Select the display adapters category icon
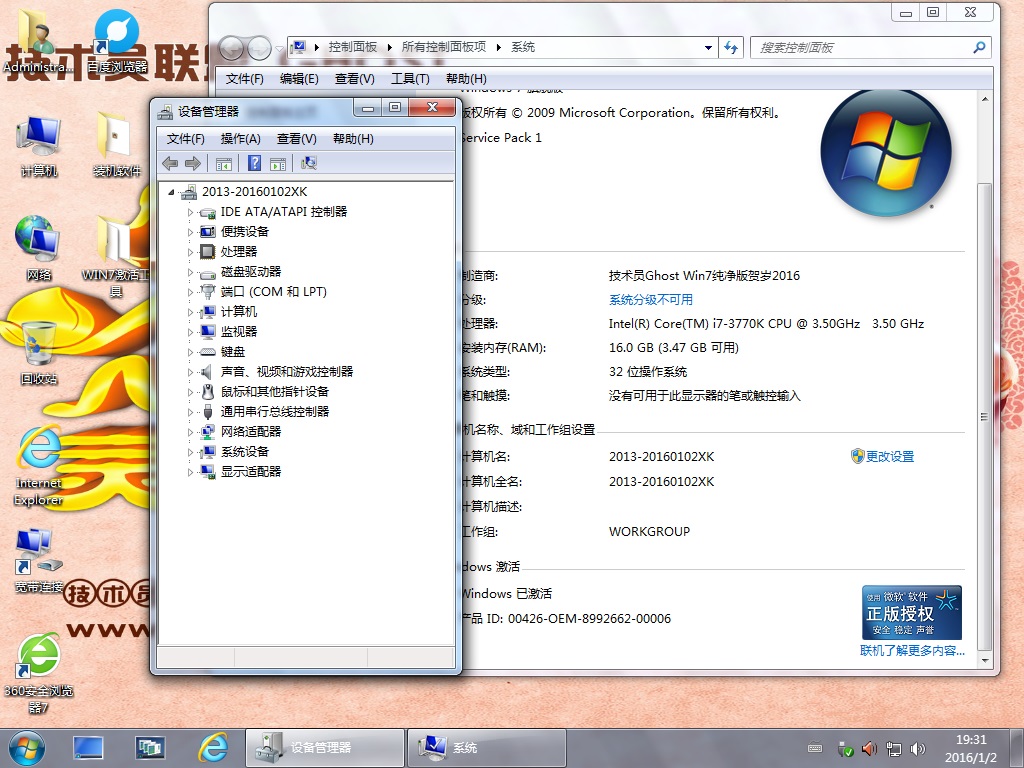 point(208,472)
